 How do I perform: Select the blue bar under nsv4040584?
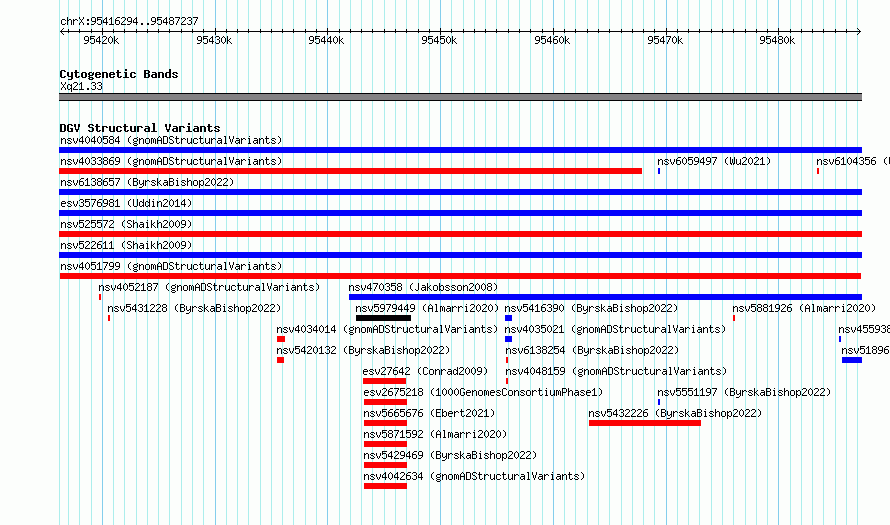tap(460, 150)
